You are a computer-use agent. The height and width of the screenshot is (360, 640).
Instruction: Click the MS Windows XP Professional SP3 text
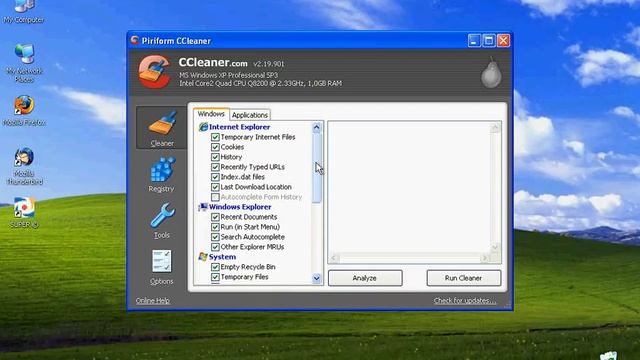point(228,75)
